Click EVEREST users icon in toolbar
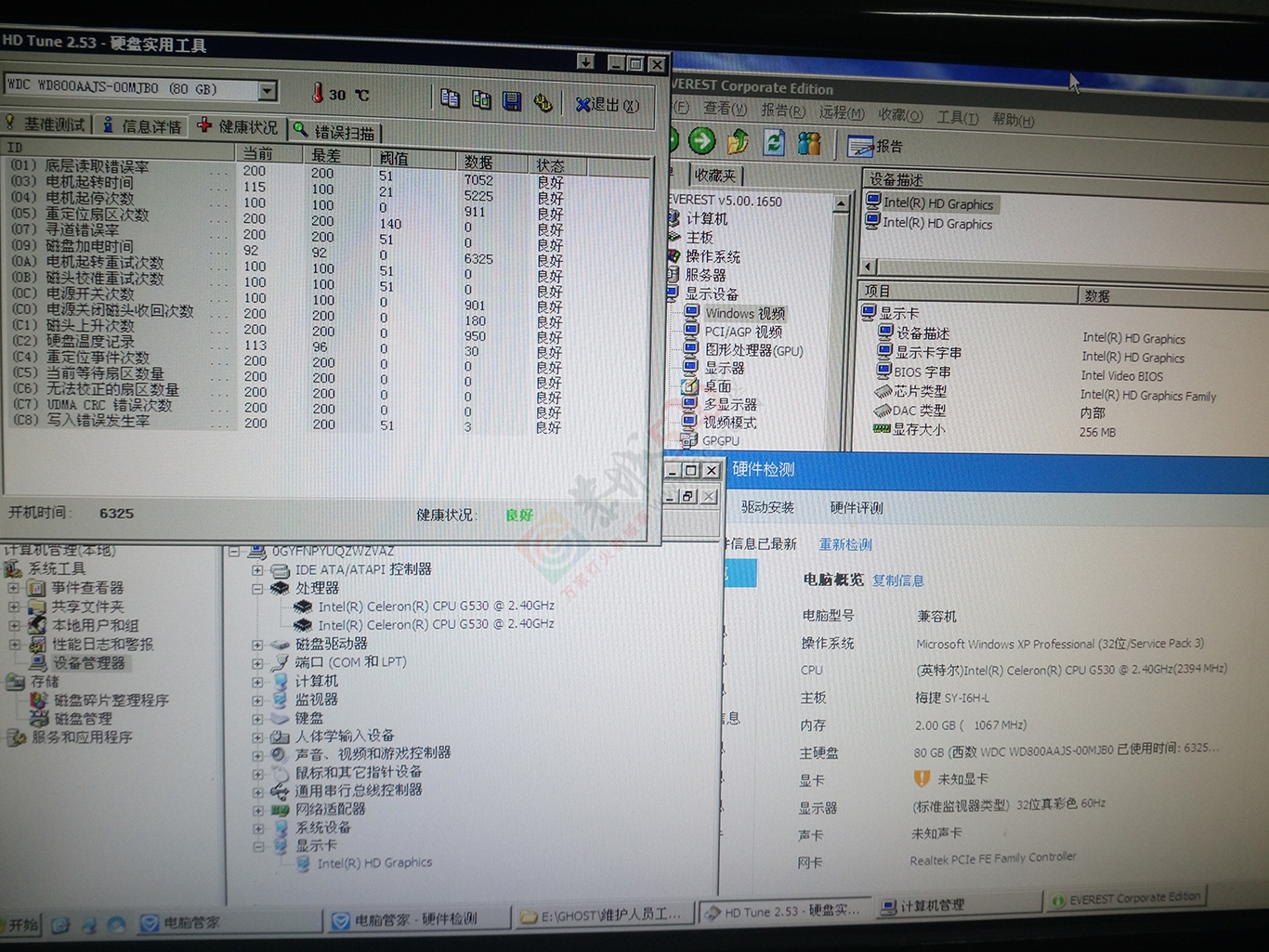The height and width of the screenshot is (952, 1269). 809,143
